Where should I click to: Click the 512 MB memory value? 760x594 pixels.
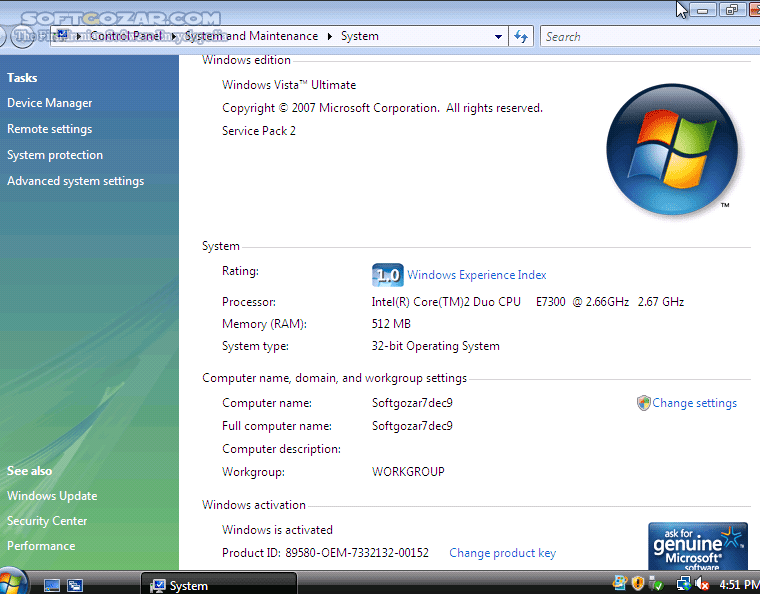[391, 324]
